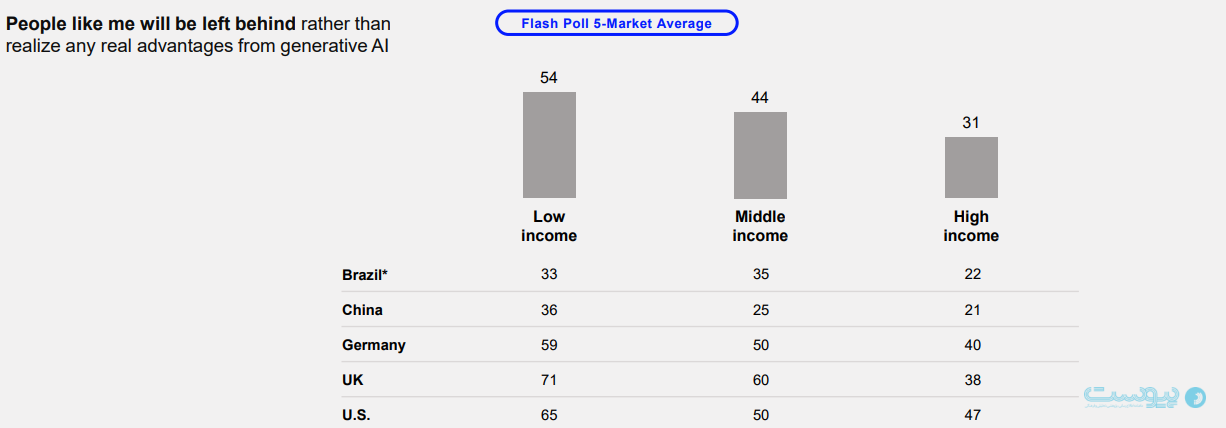
Task: Click the U.S. row label
Action: coord(356,414)
